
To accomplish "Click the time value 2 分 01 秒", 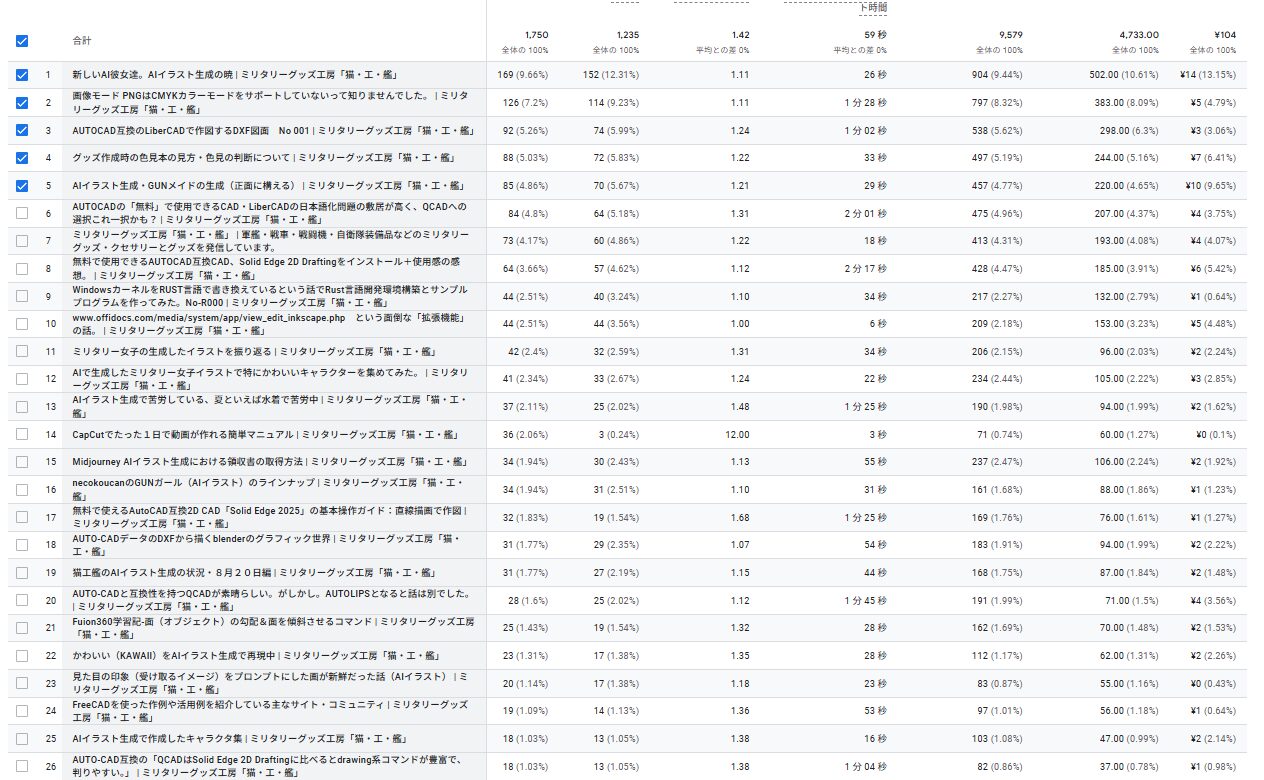I will (x=868, y=213).
